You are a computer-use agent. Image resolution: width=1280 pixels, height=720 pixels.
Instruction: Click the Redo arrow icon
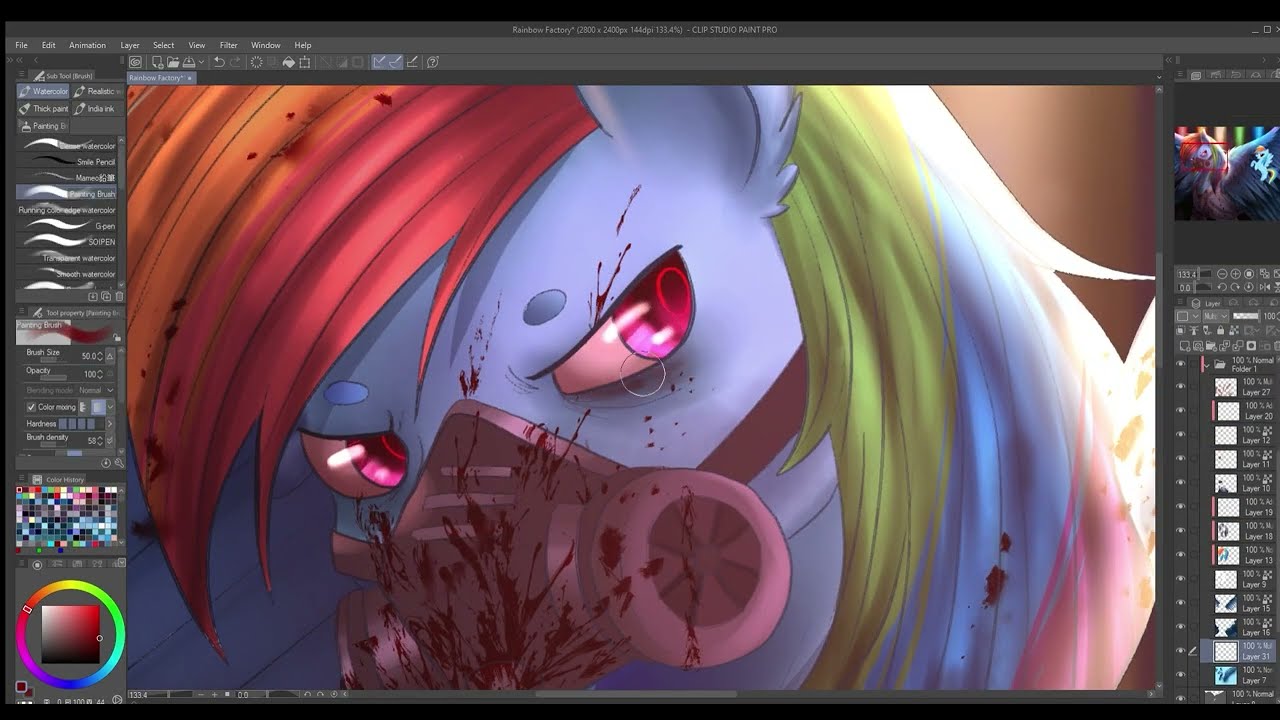pos(235,62)
